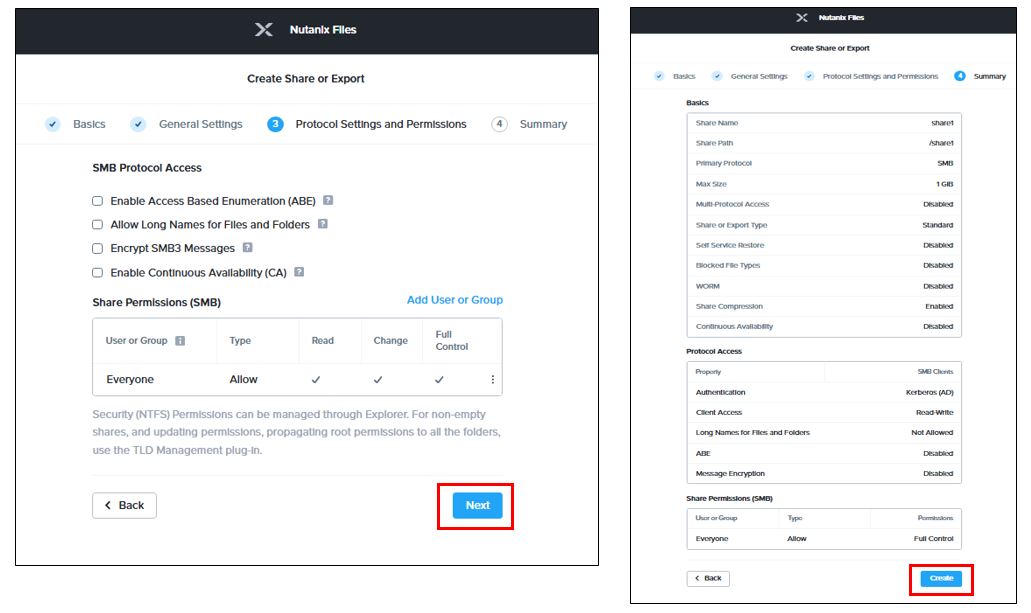Click Message Encryption row
The height and width of the screenshot is (613, 1031).
click(824, 474)
